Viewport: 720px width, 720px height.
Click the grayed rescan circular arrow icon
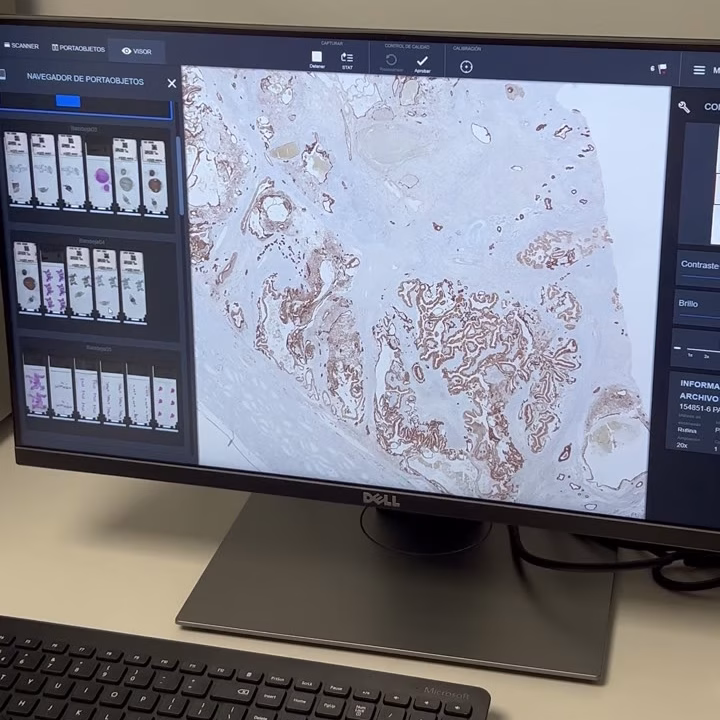click(391, 60)
